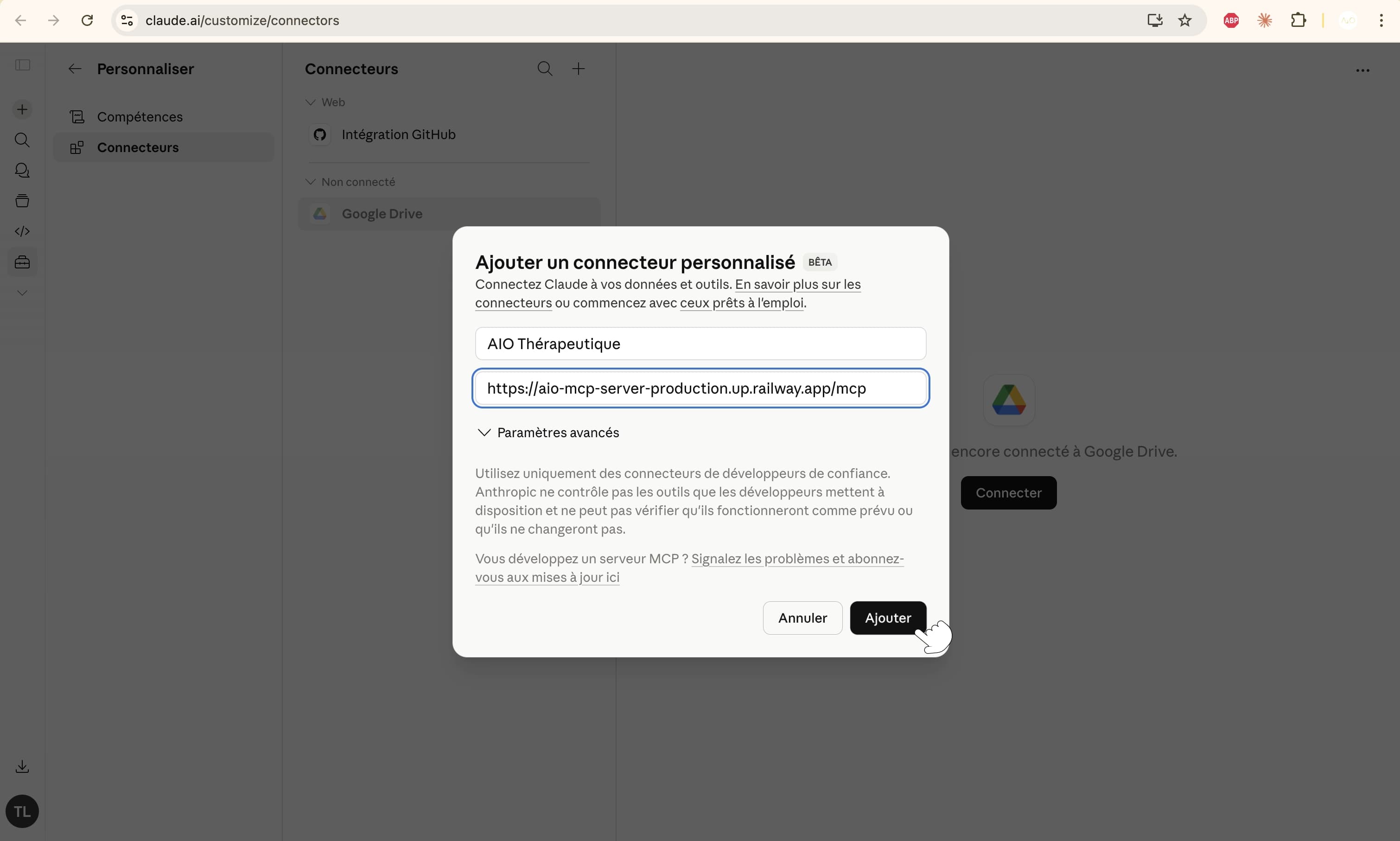The width and height of the screenshot is (1400, 841).
Task: Click the Connecteurs panel heading
Action: [x=351, y=69]
